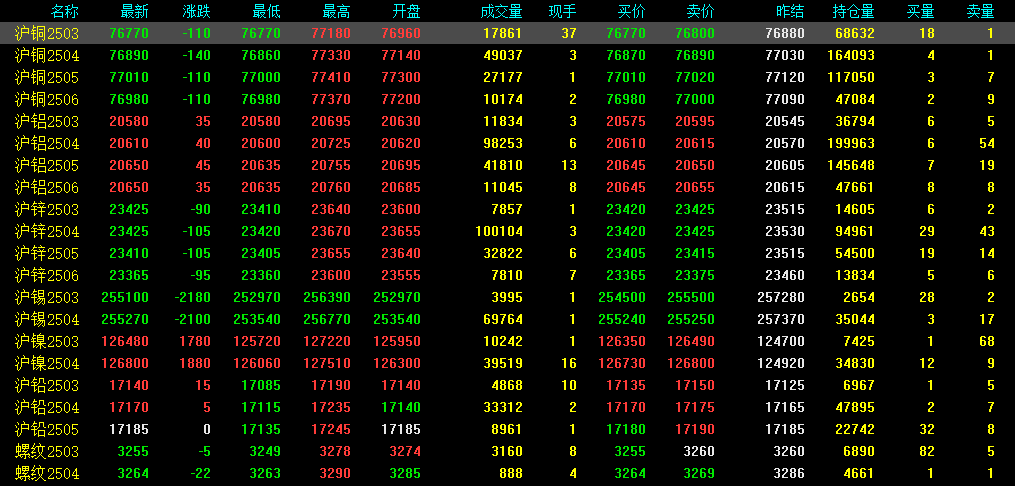
Task: Click 沪锌2504 volume 100104
Action: coord(499,232)
